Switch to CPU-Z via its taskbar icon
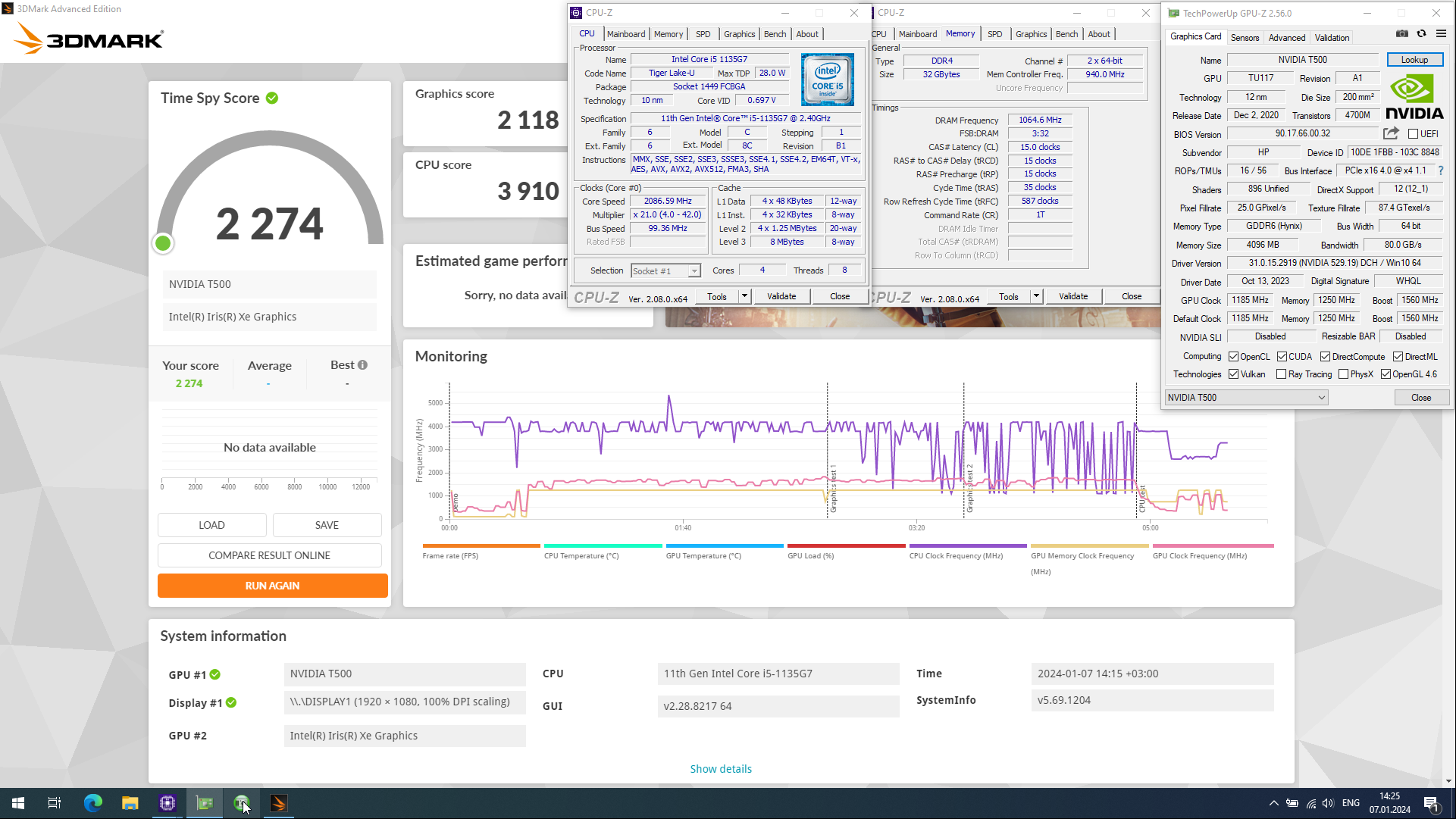 point(168,803)
